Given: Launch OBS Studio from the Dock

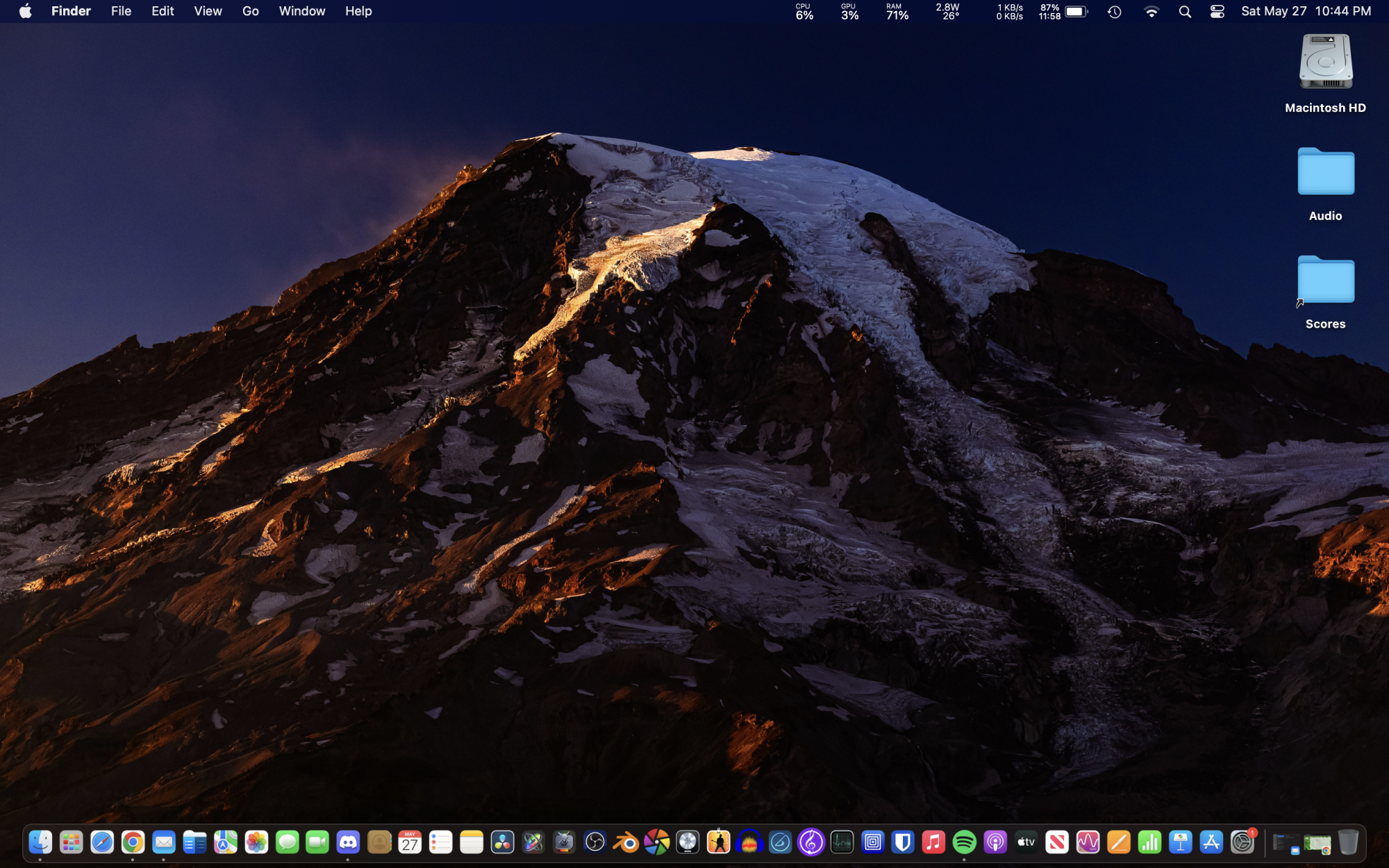Looking at the screenshot, I should coord(595,842).
